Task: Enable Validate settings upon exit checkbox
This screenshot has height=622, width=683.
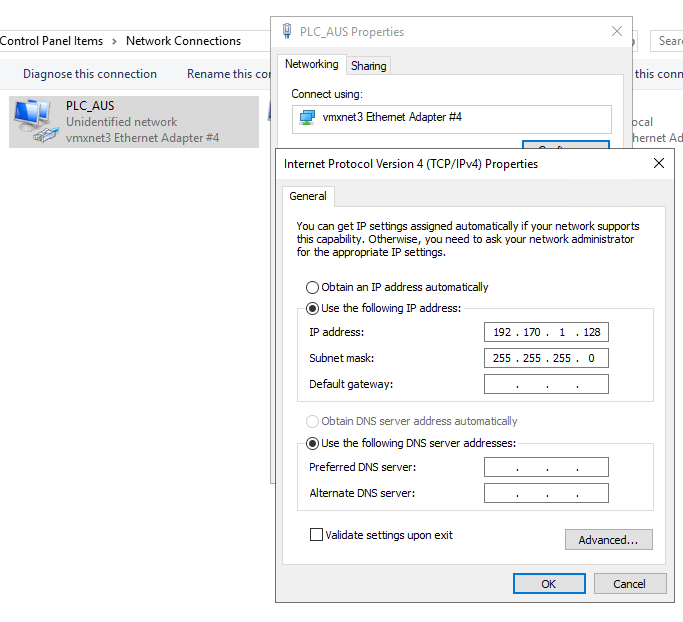Action: click(317, 535)
